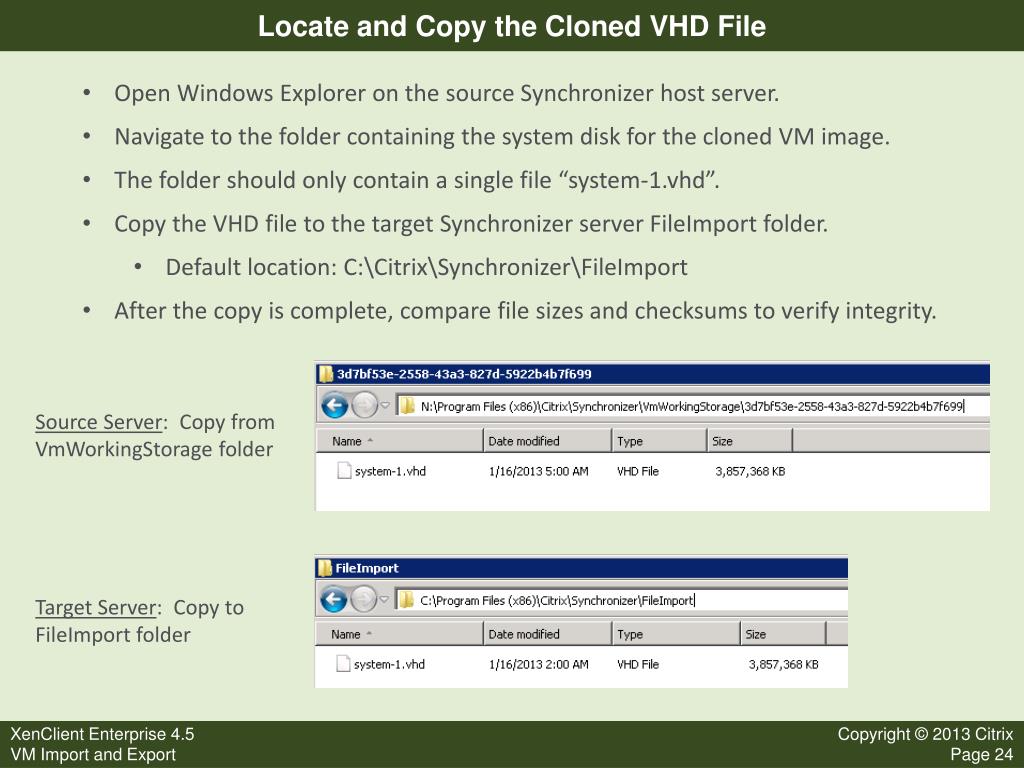Click the 3d7bf53e-2558 window title text
Screen dimensions: 1024x768
464,374
